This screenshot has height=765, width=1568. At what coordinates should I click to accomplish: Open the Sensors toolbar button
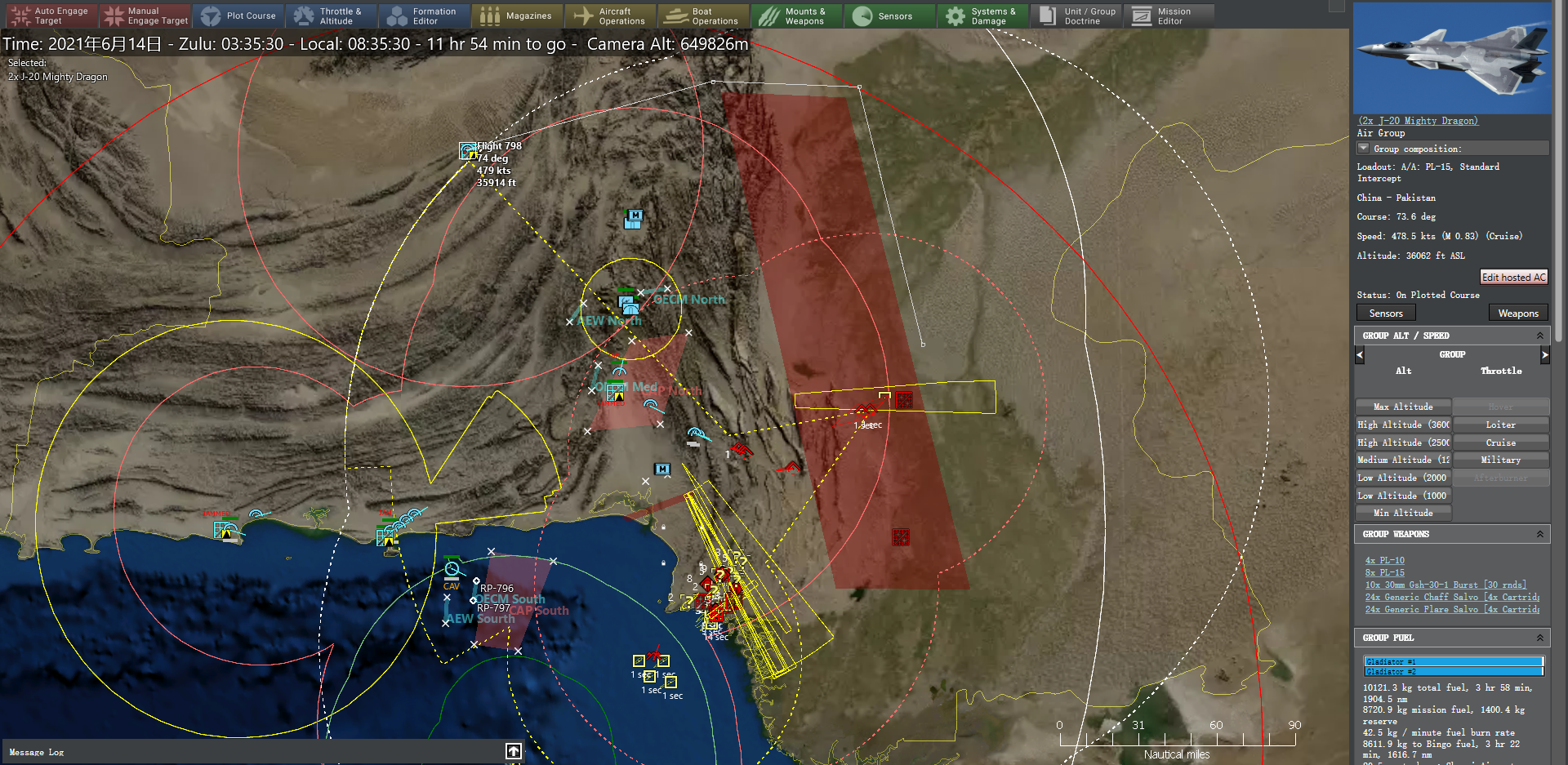click(x=890, y=16)
